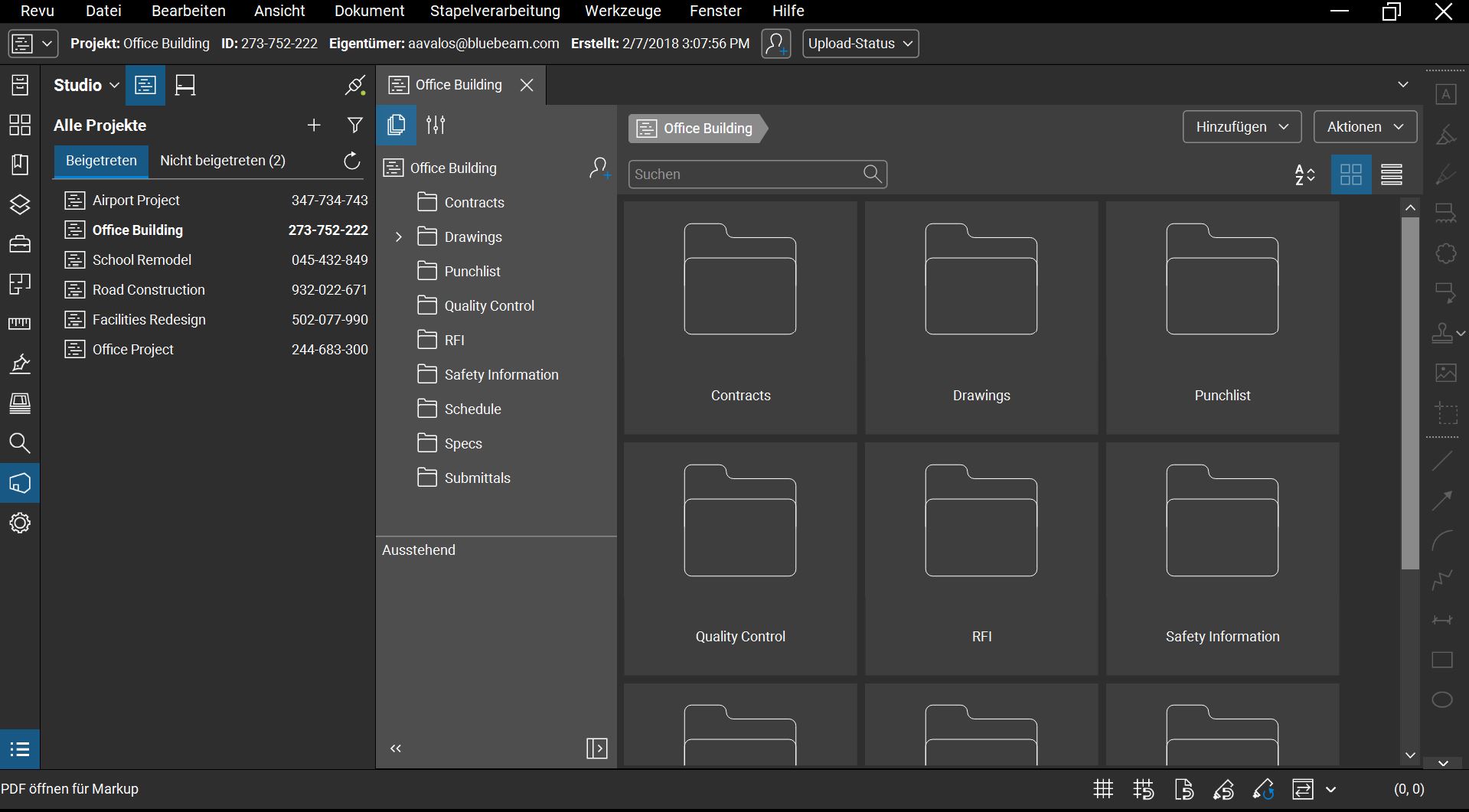Screen dimensions: 1469x812
Task: Open the Datei menu
Action: click(x=103, y=11)
